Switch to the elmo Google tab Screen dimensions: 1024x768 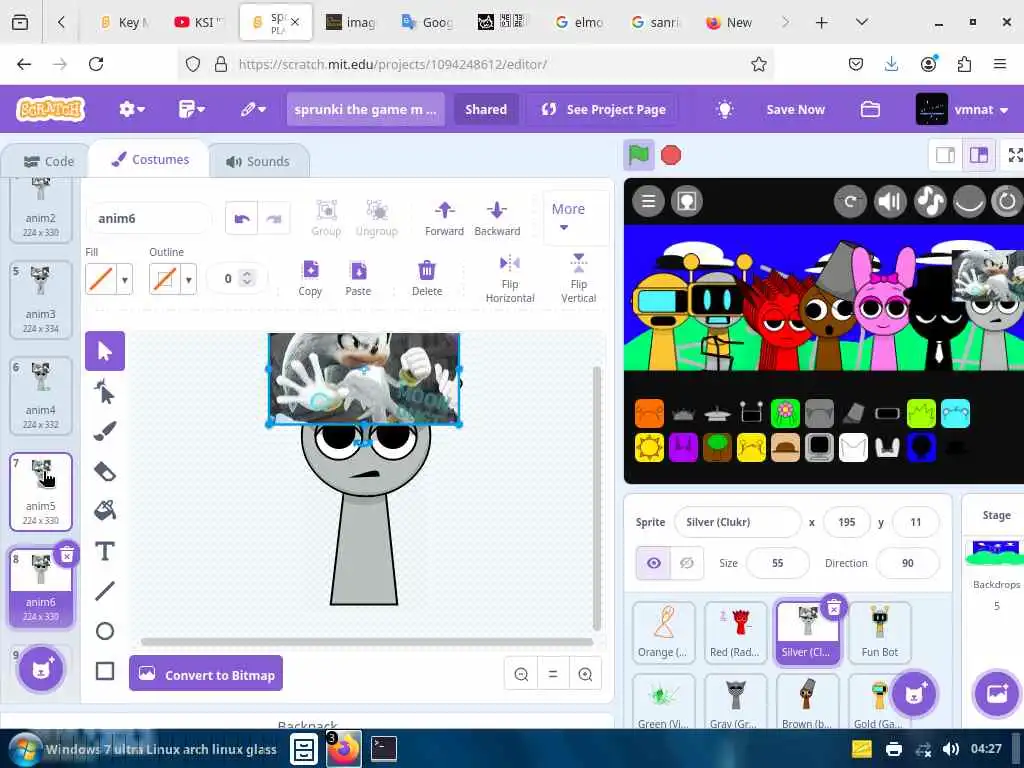coord(579,22)
